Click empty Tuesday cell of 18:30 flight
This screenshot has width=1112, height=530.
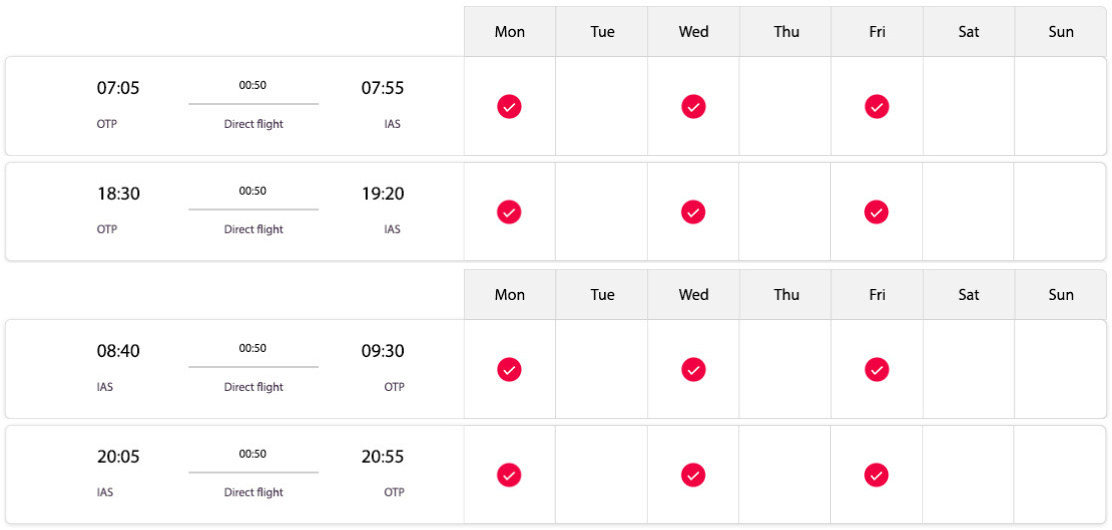pyautogui.click(x=601, y=212)
